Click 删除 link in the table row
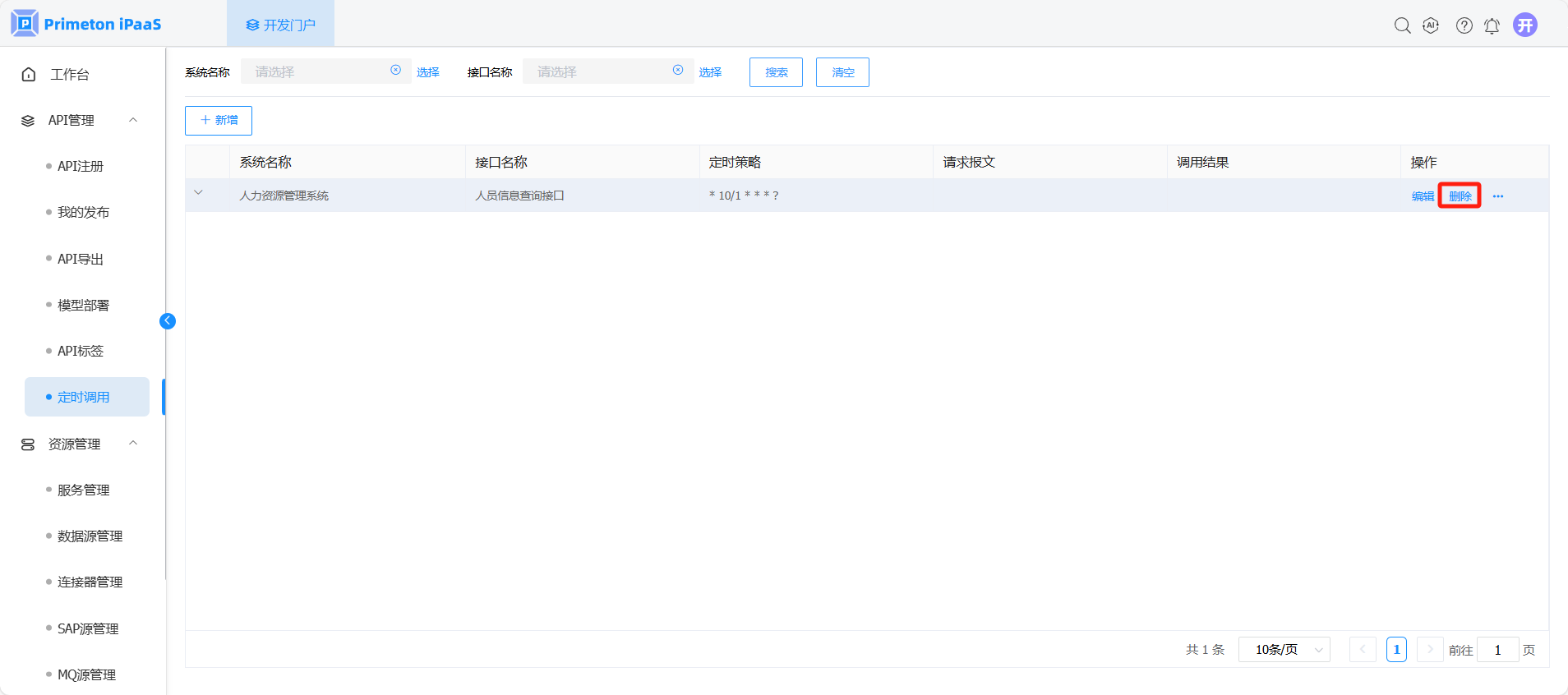This screenshot has width=1568, height=695. [1460, 196]
